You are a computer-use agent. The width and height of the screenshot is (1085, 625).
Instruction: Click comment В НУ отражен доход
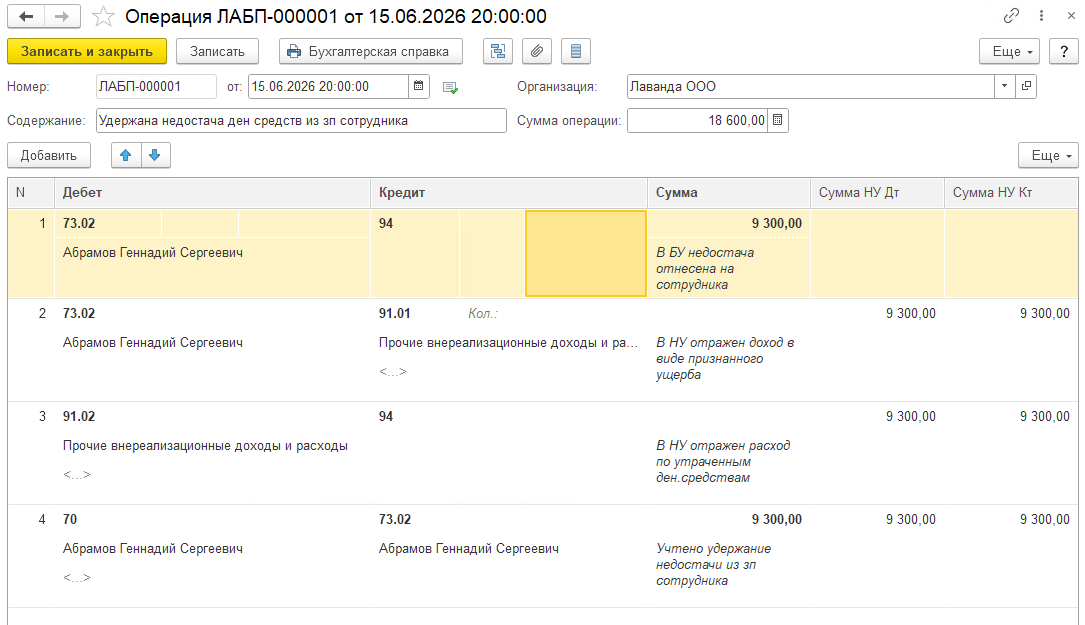tap(725, 359)
